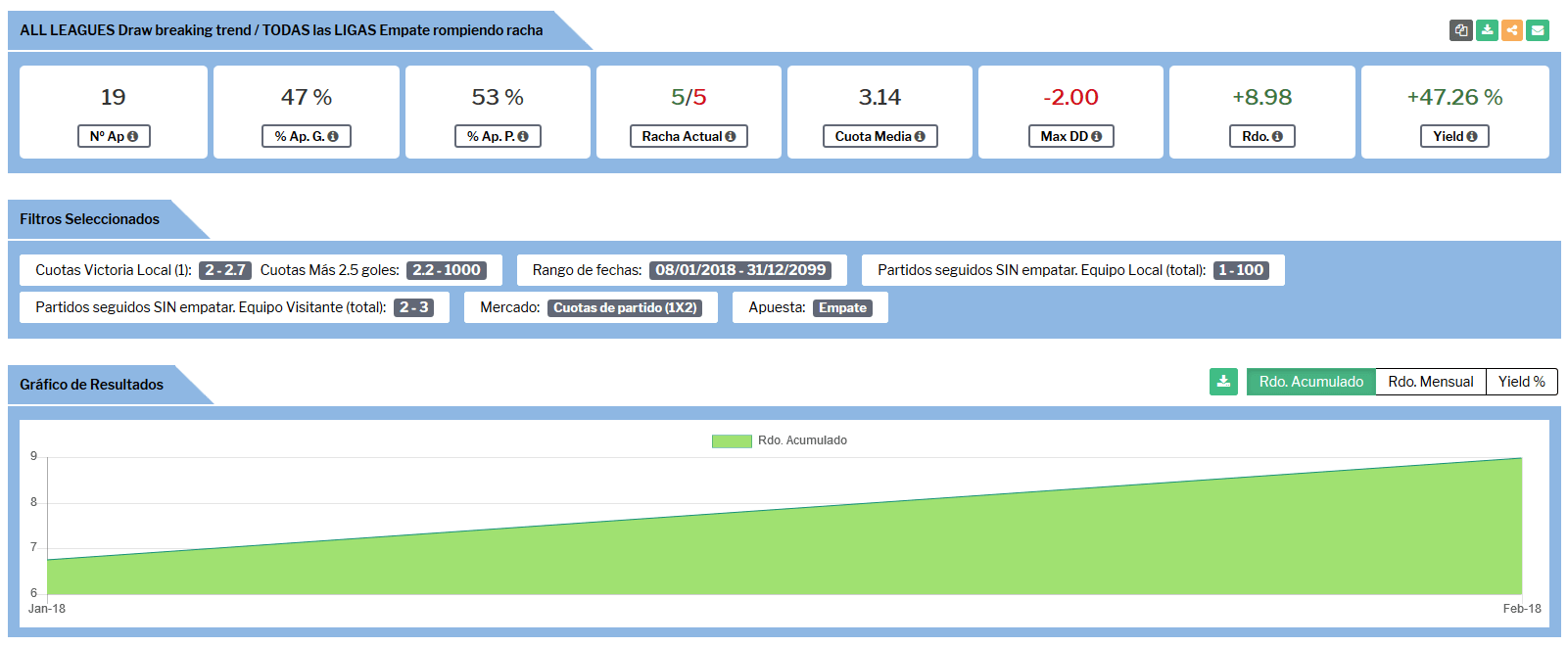Viewport: 1568px width, 646px height.
Task: Download the report via top green download icon
Action: click(x=1487, y=30)
